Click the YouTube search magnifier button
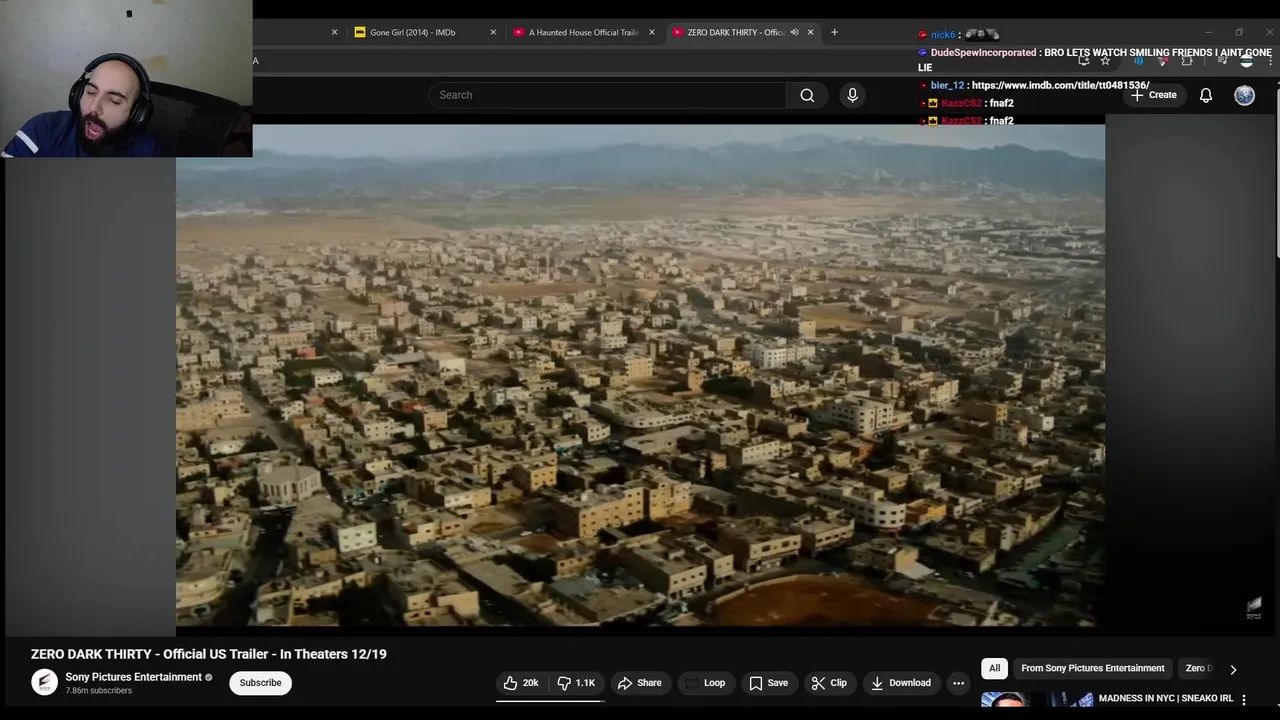The width and height of the screenshot is (1280, 720). (x=807, y=95)
